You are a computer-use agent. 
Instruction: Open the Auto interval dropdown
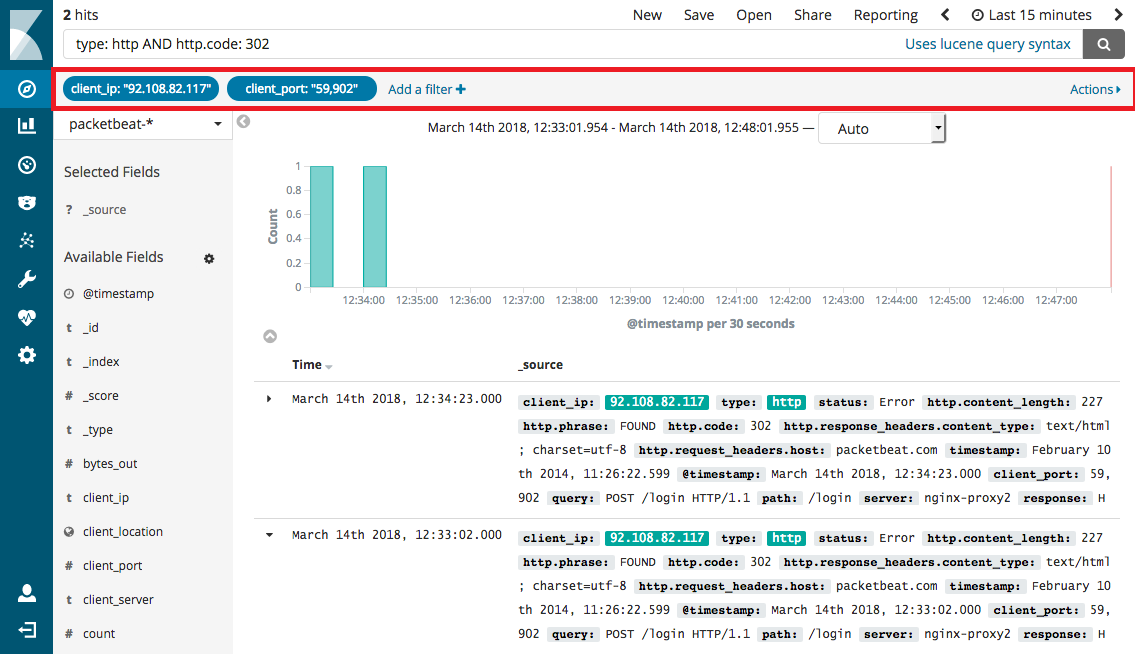pos(882,129)
